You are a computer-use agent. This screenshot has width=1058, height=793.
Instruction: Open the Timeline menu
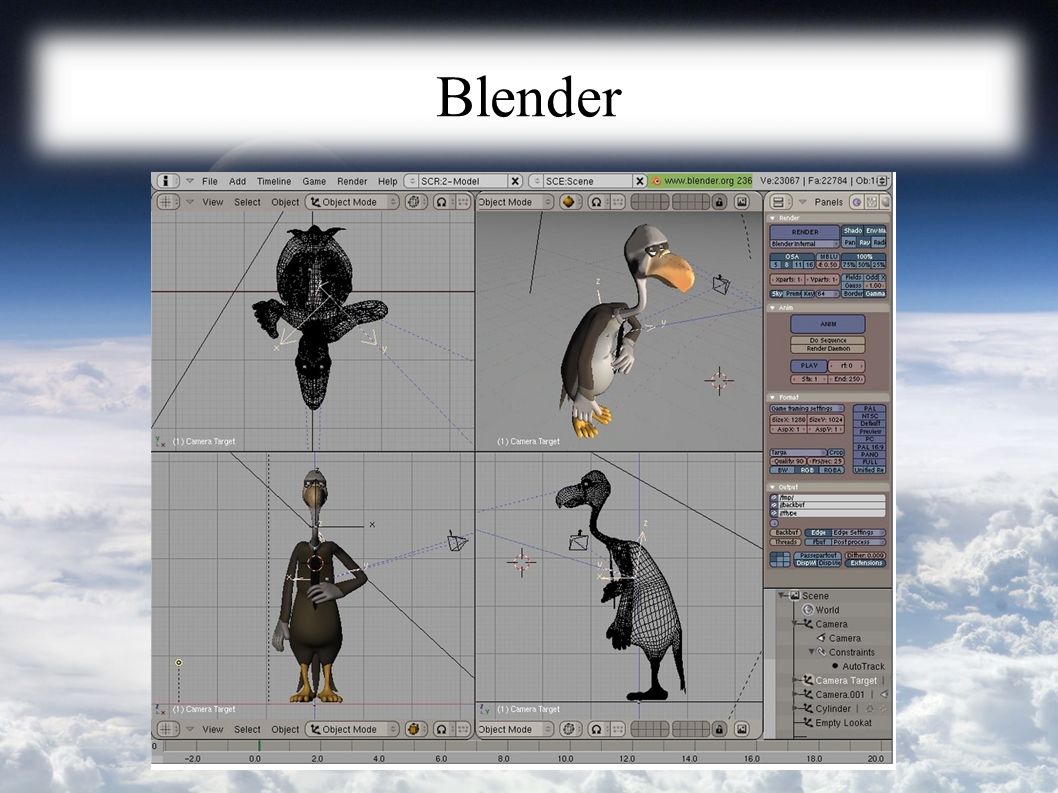[274, 181]
